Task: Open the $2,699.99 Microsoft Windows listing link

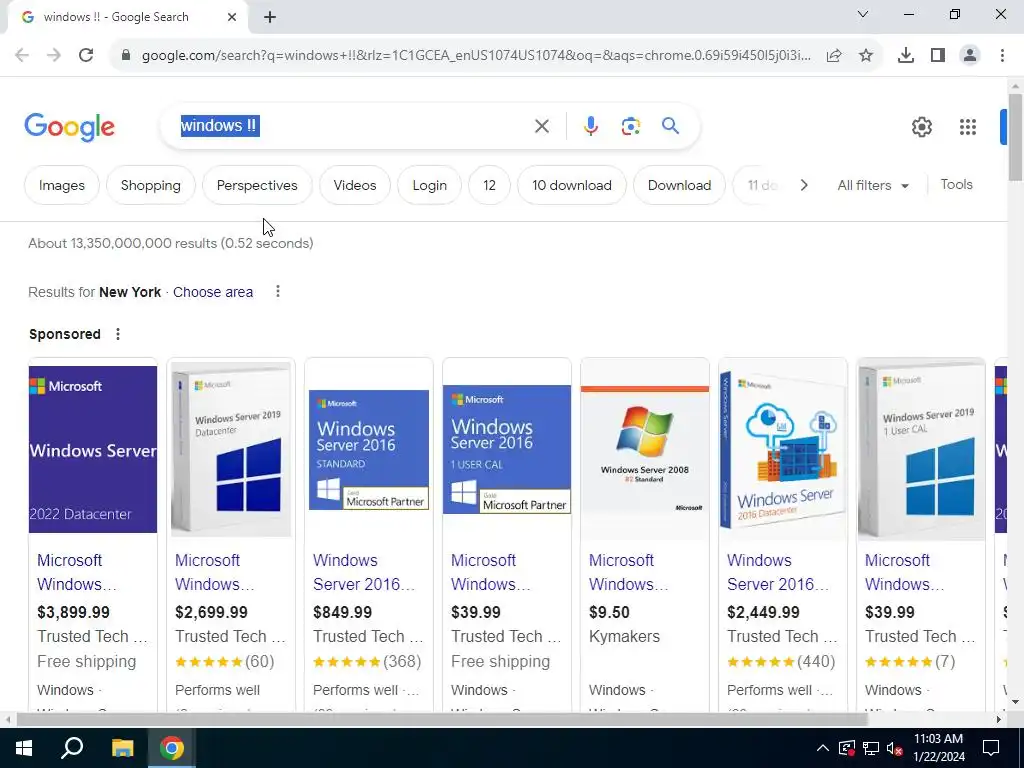Action: [214, 572]
